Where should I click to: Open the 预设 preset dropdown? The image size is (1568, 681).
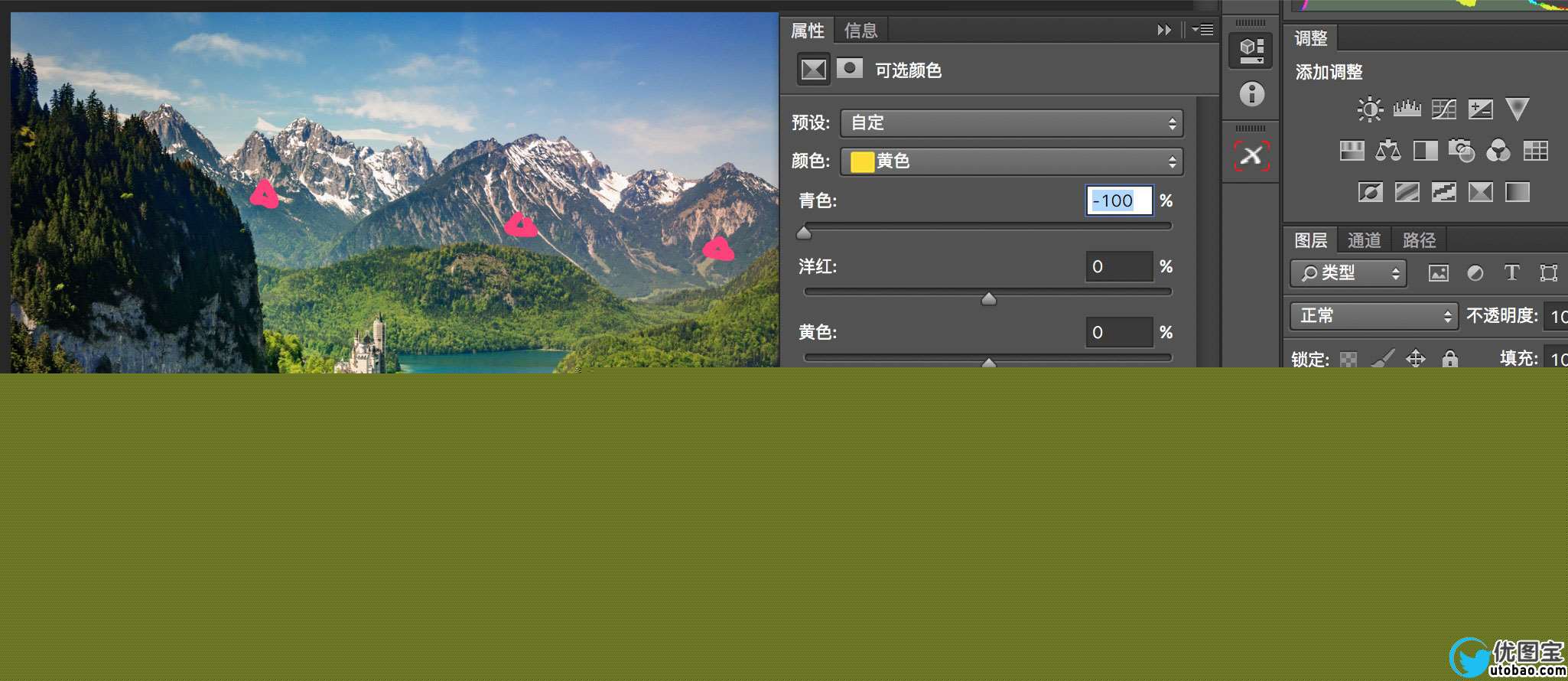coord(1011,123)
